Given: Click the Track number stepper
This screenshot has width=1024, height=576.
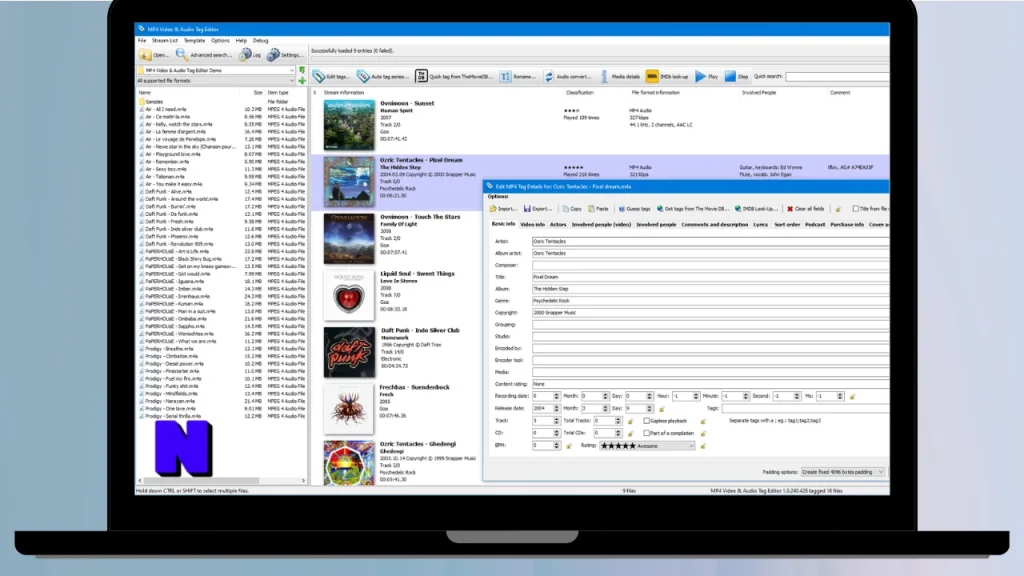Looking at the screenshot, I should tap(556, 421).
